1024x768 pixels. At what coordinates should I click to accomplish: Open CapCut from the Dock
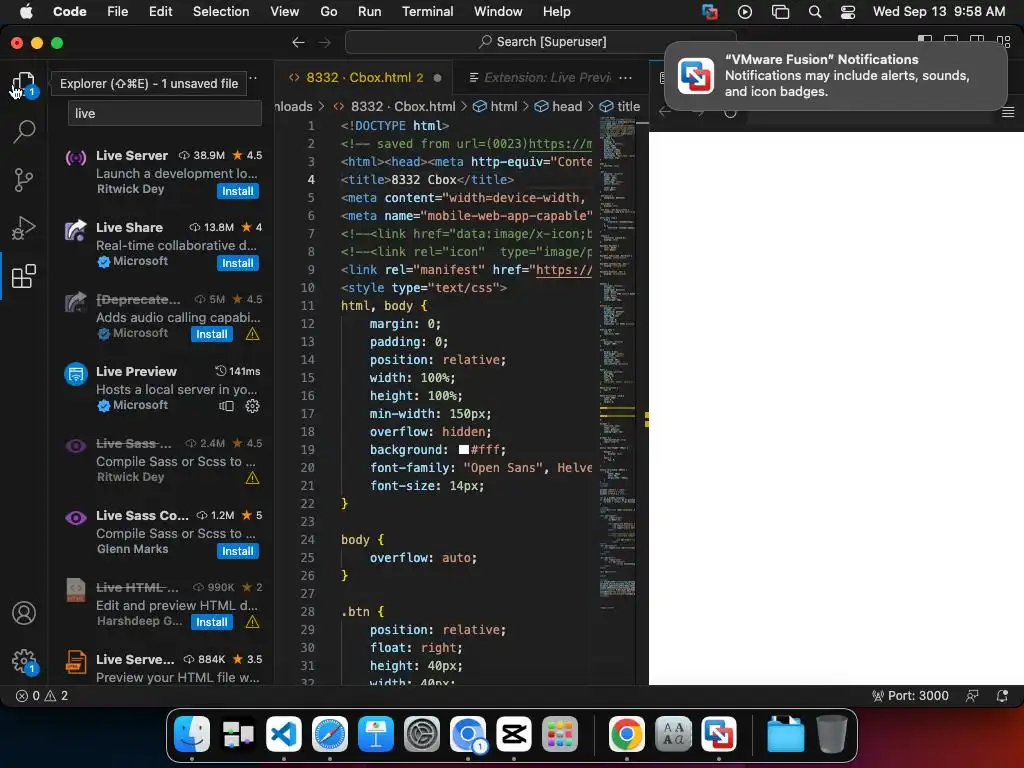514,734
